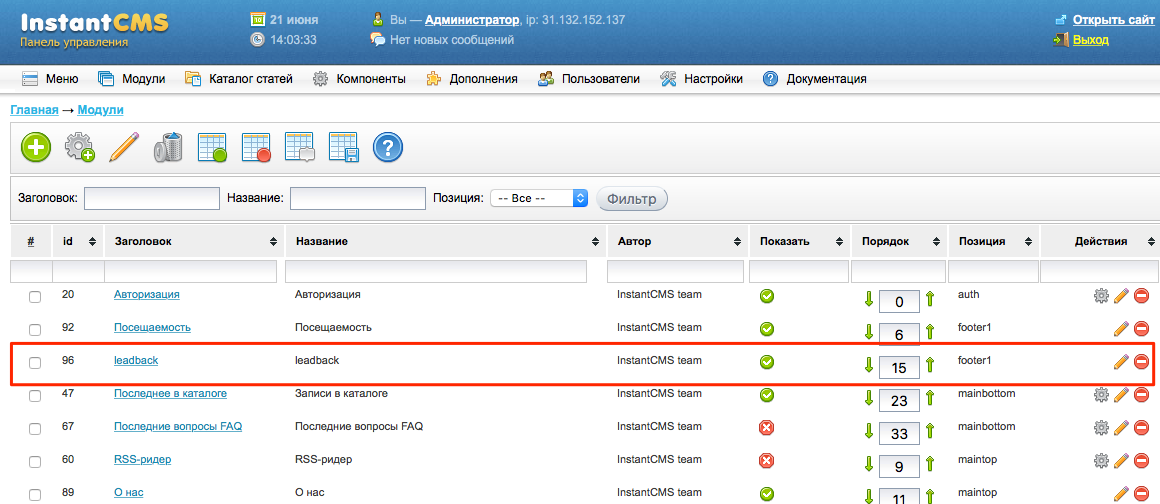Viewport: 1160px width, 504px height.
Task: Open the Позиция filter dropdown
Action: [x=539, y=198]
